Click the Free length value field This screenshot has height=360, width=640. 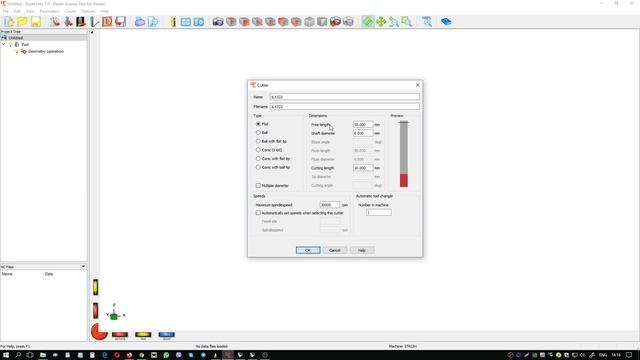[363, 124]
